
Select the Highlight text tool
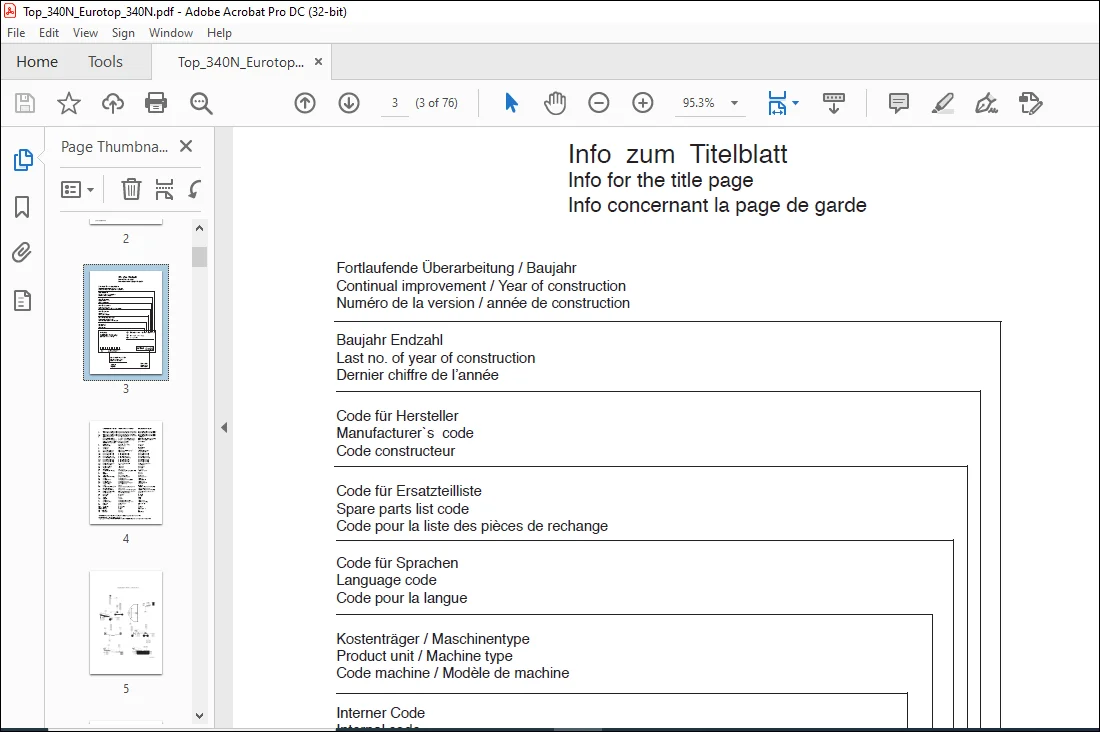[942, 103]
